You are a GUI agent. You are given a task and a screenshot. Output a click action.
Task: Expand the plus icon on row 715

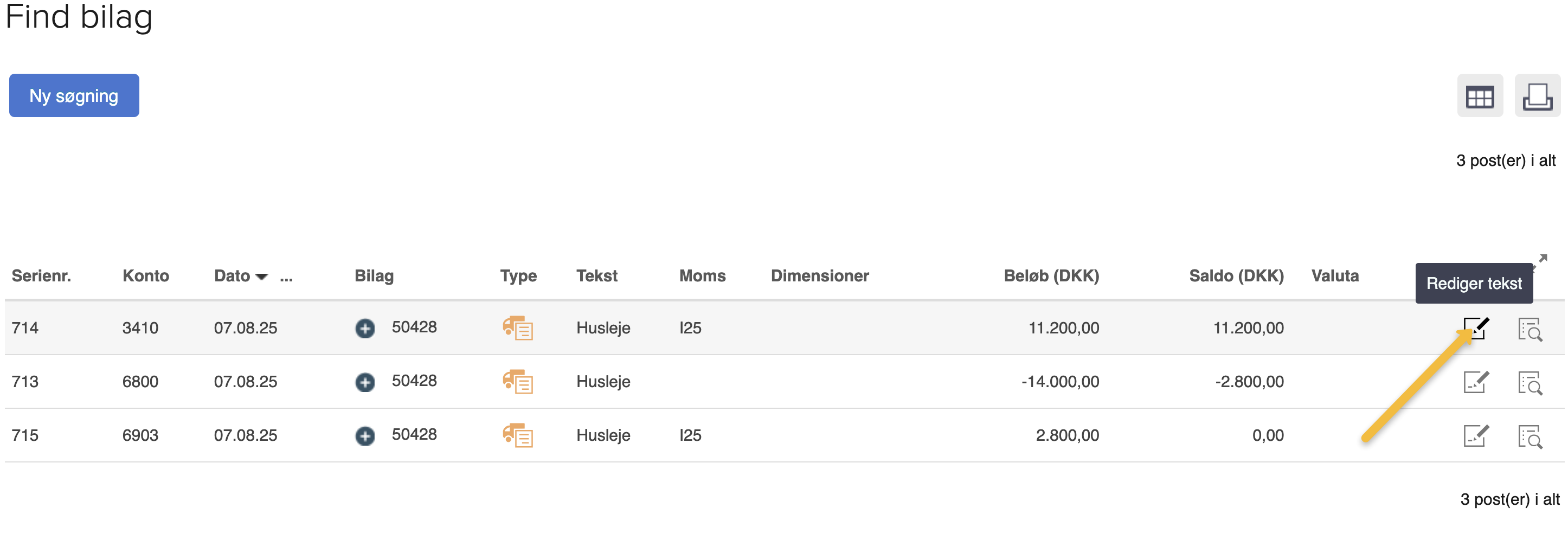(x=365, y=436)
